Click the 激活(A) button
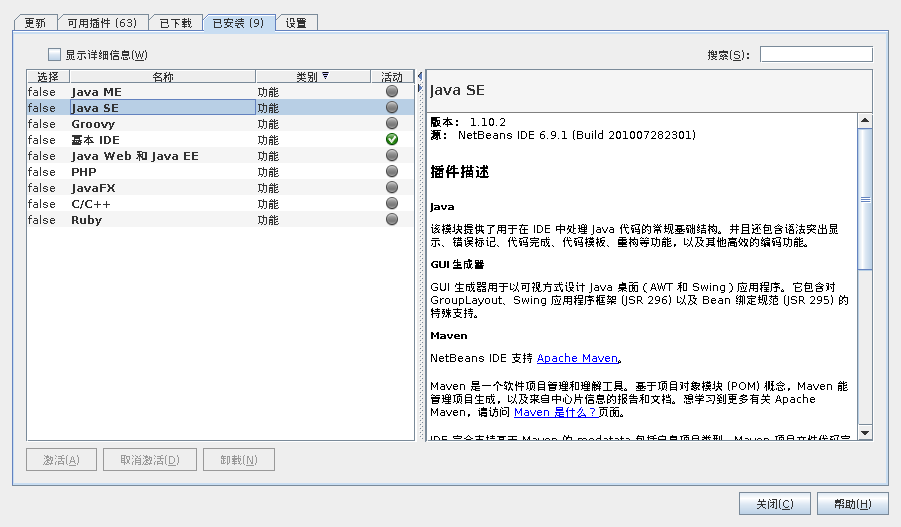 pyautogui.click(x=61, y=460)
